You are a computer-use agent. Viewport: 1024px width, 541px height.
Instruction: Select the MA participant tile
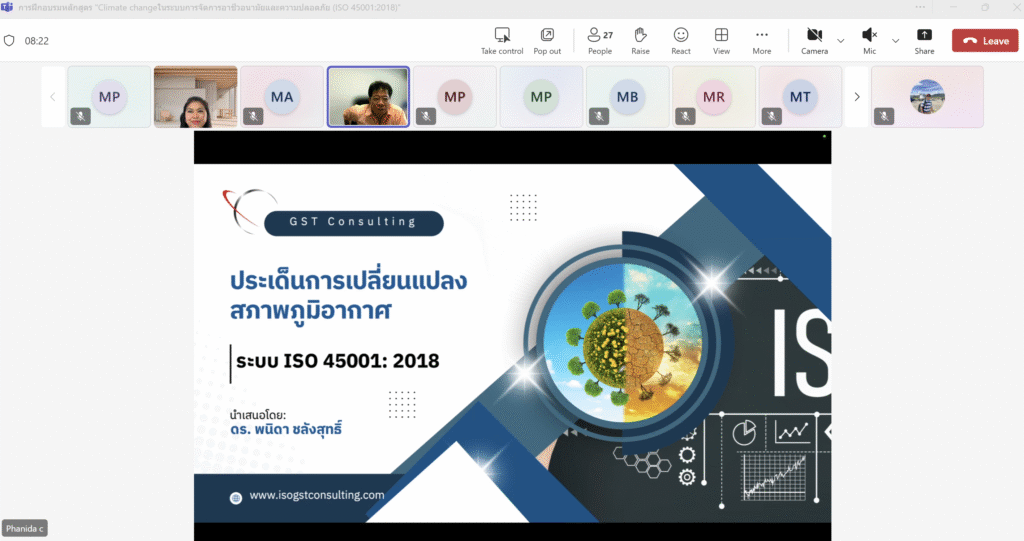point(282,97)
